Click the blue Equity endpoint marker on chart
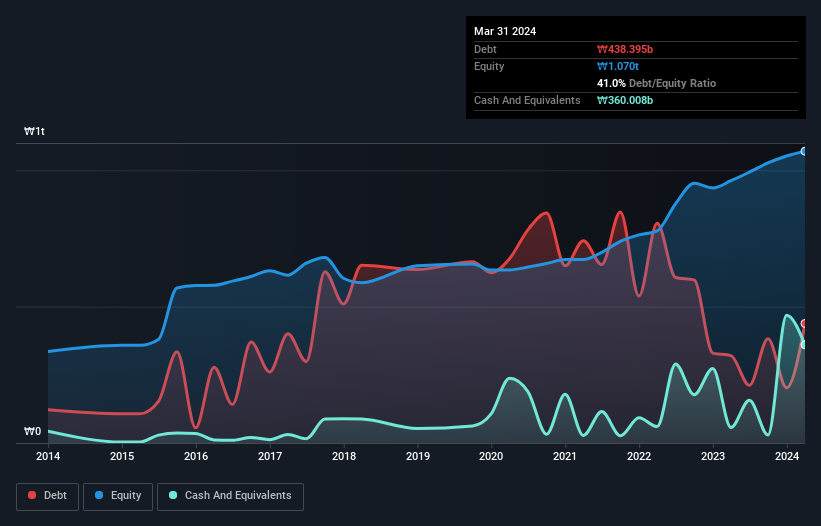Screen dimensions: 821x526 pyautogui.click(x=804, y=151)
